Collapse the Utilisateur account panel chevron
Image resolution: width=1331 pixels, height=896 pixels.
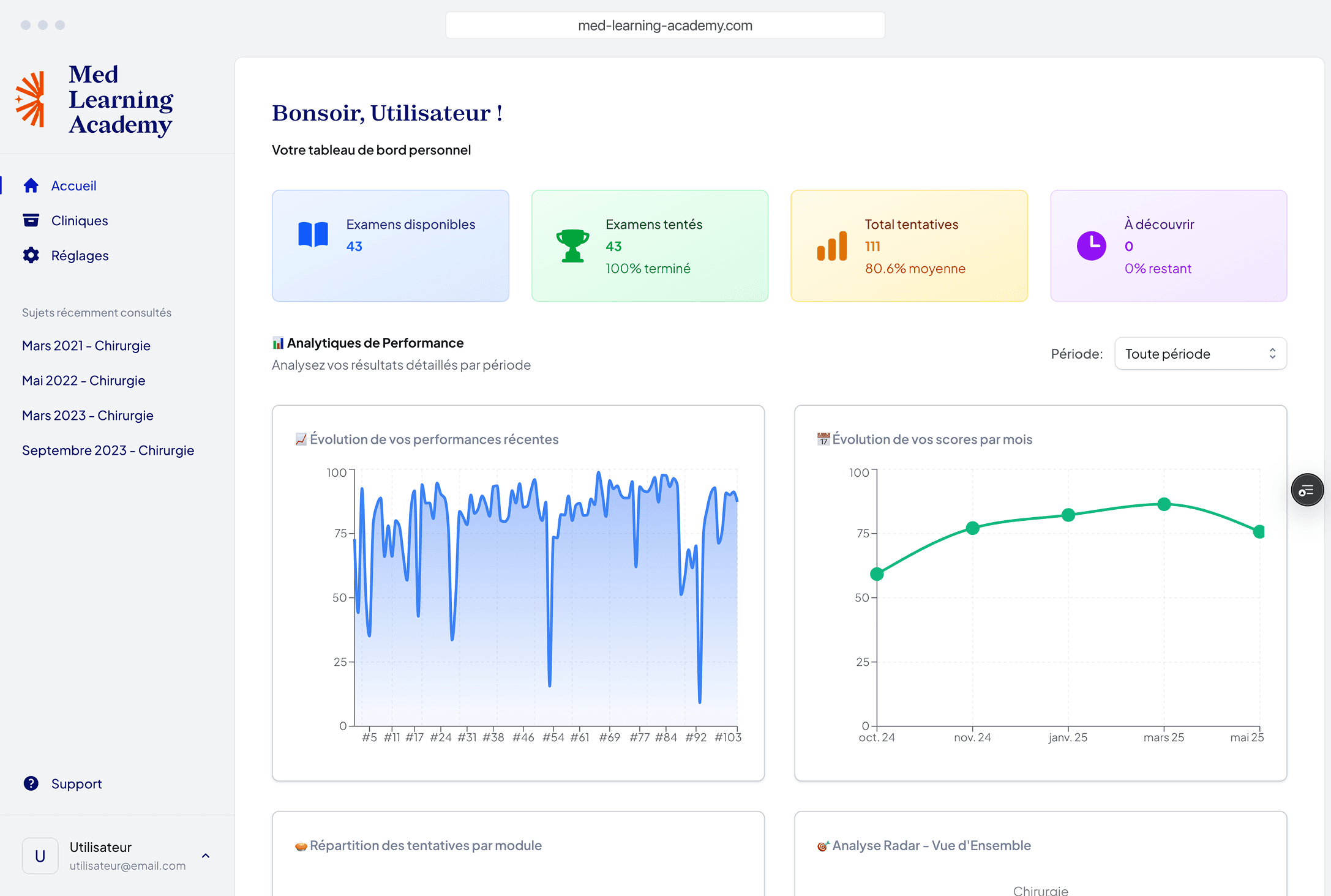[x=206, y=856]
